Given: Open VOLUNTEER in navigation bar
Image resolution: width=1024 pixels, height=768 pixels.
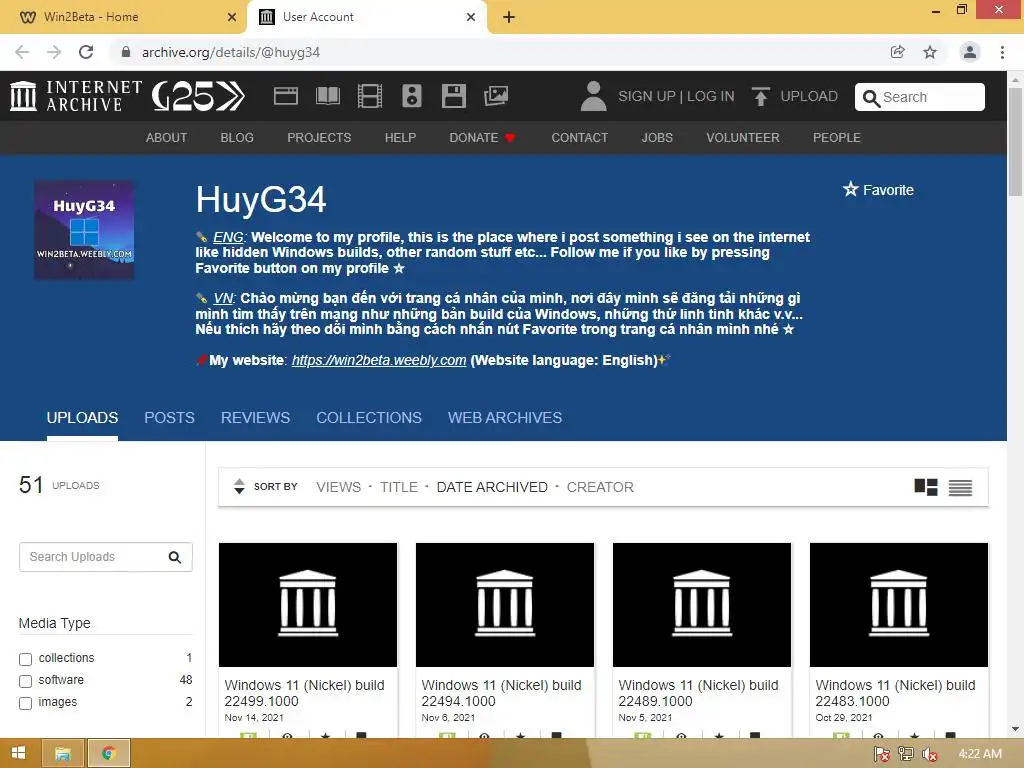Looking at the screenshot, I should 743,138.
